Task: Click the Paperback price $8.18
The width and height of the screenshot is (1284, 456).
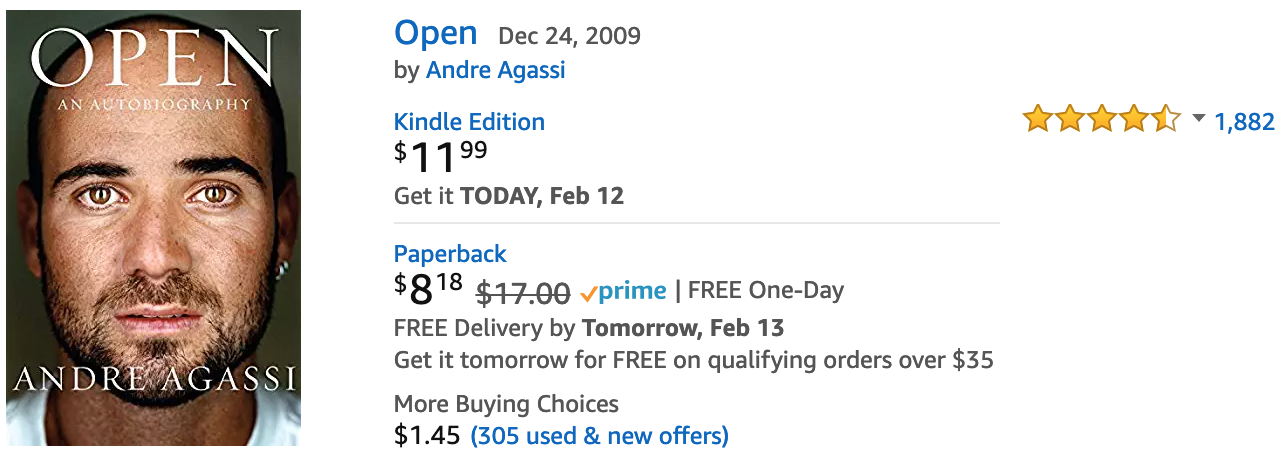Action: coord(428,289)
